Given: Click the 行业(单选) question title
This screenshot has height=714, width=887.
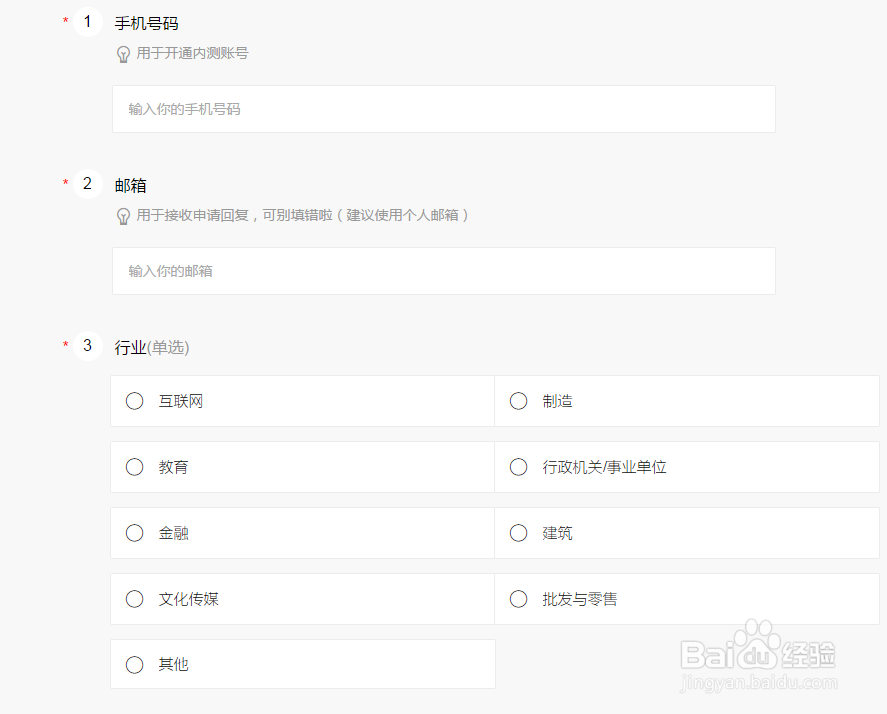Looking at the screenshot, I should tap(152, 347).
